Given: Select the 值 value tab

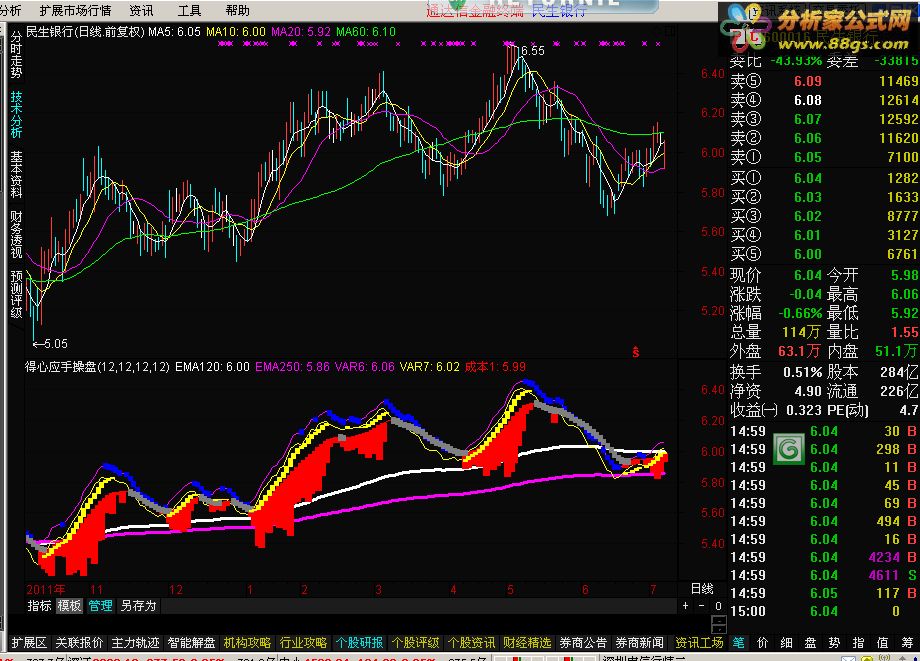Looking at the screenshot, I should pos(882,643).
